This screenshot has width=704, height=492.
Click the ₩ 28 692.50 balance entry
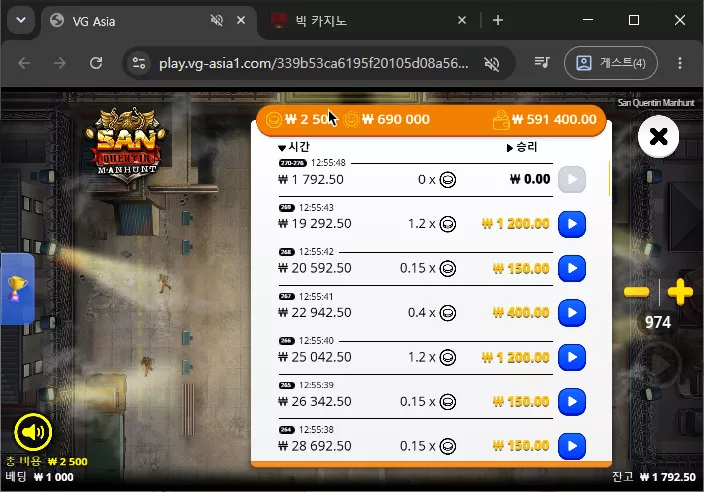[315, 446]
